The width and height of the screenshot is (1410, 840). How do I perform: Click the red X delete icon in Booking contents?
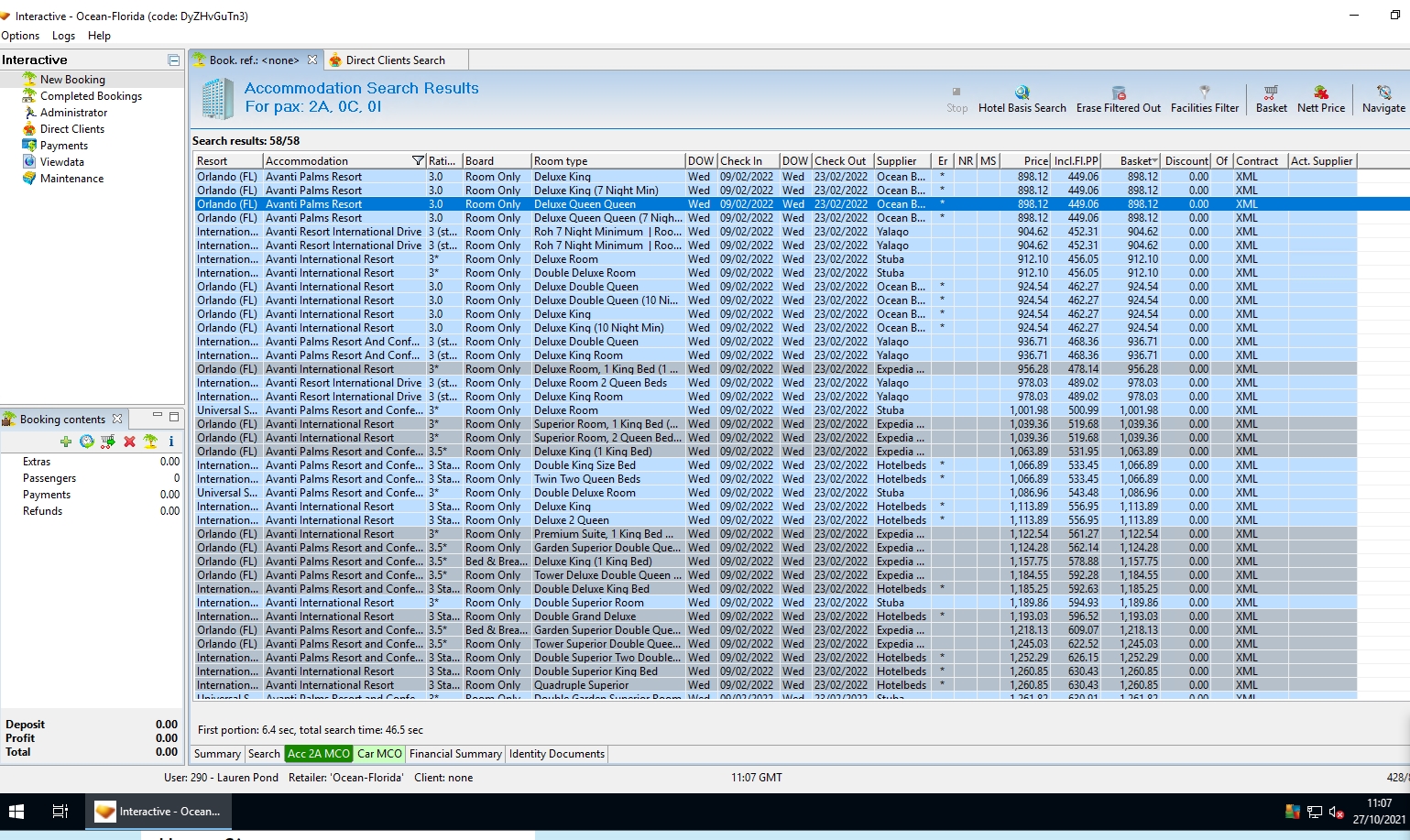129,442
